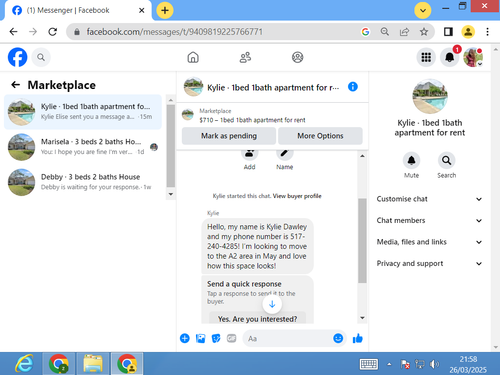The image size is (500, 375).
Task: Click More Options button
Action: tap(320, 136)
